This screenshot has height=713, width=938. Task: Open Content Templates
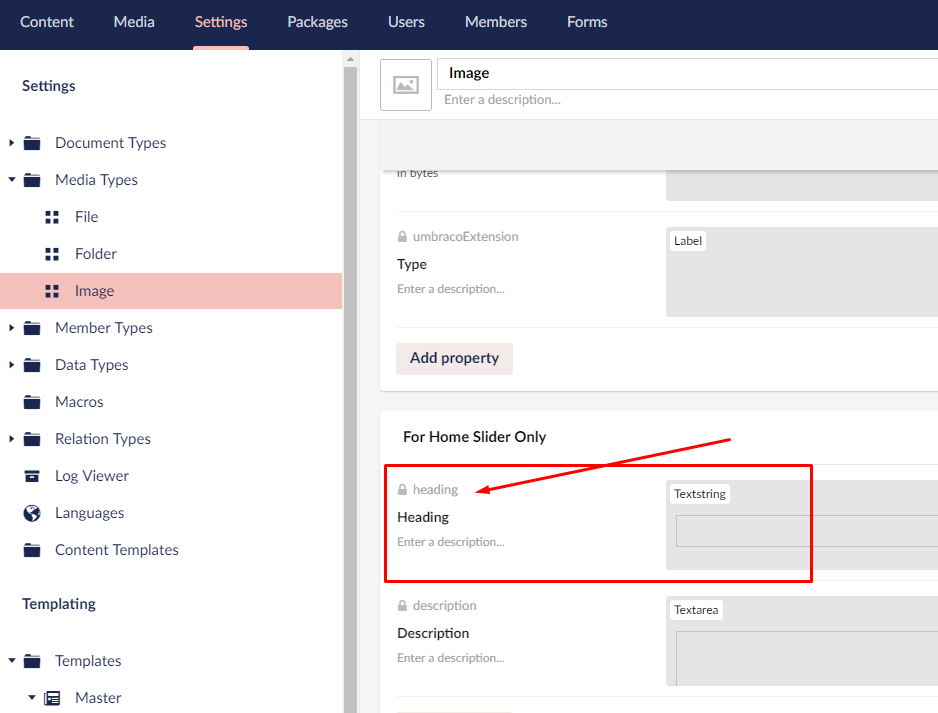117,550
